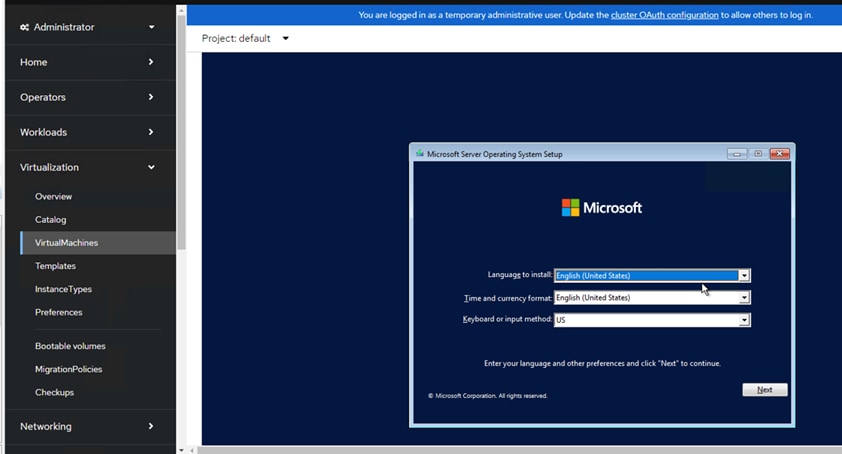Go to Templates page

click(x=55, y=266)
